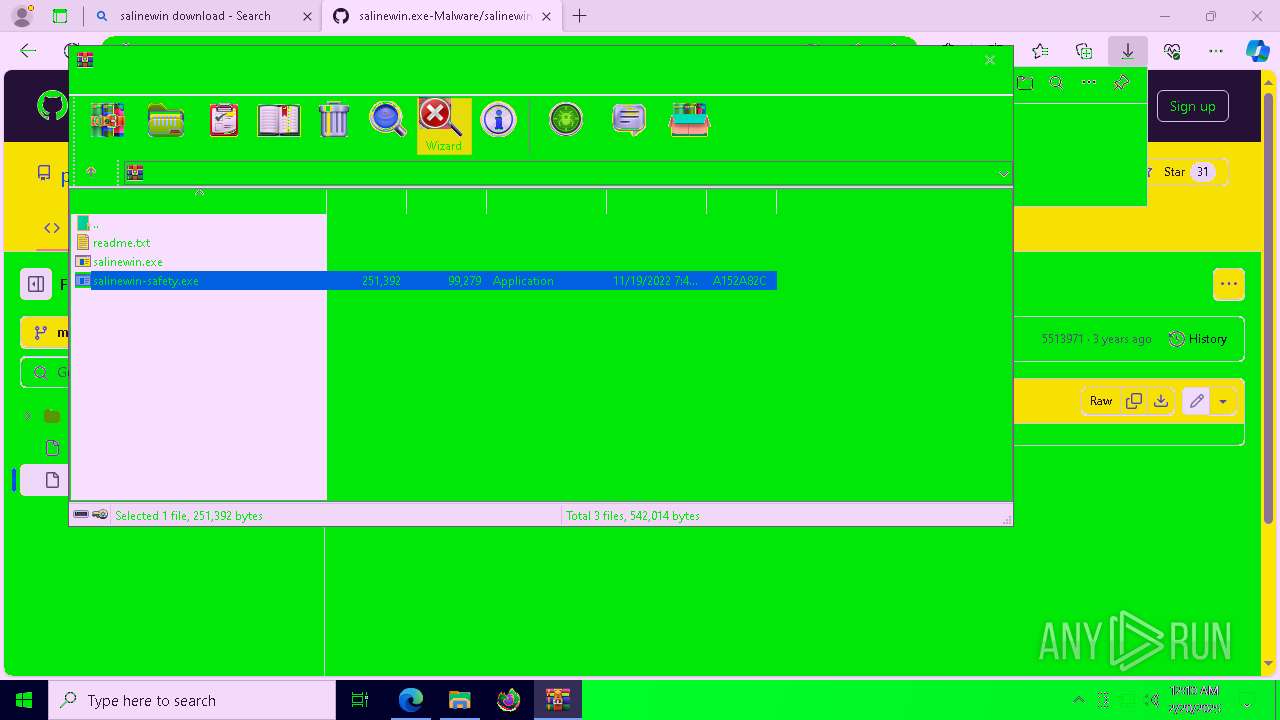Open Edge tab actions menu
Viewport: 1280px width, 720px height.
[60, 16]
